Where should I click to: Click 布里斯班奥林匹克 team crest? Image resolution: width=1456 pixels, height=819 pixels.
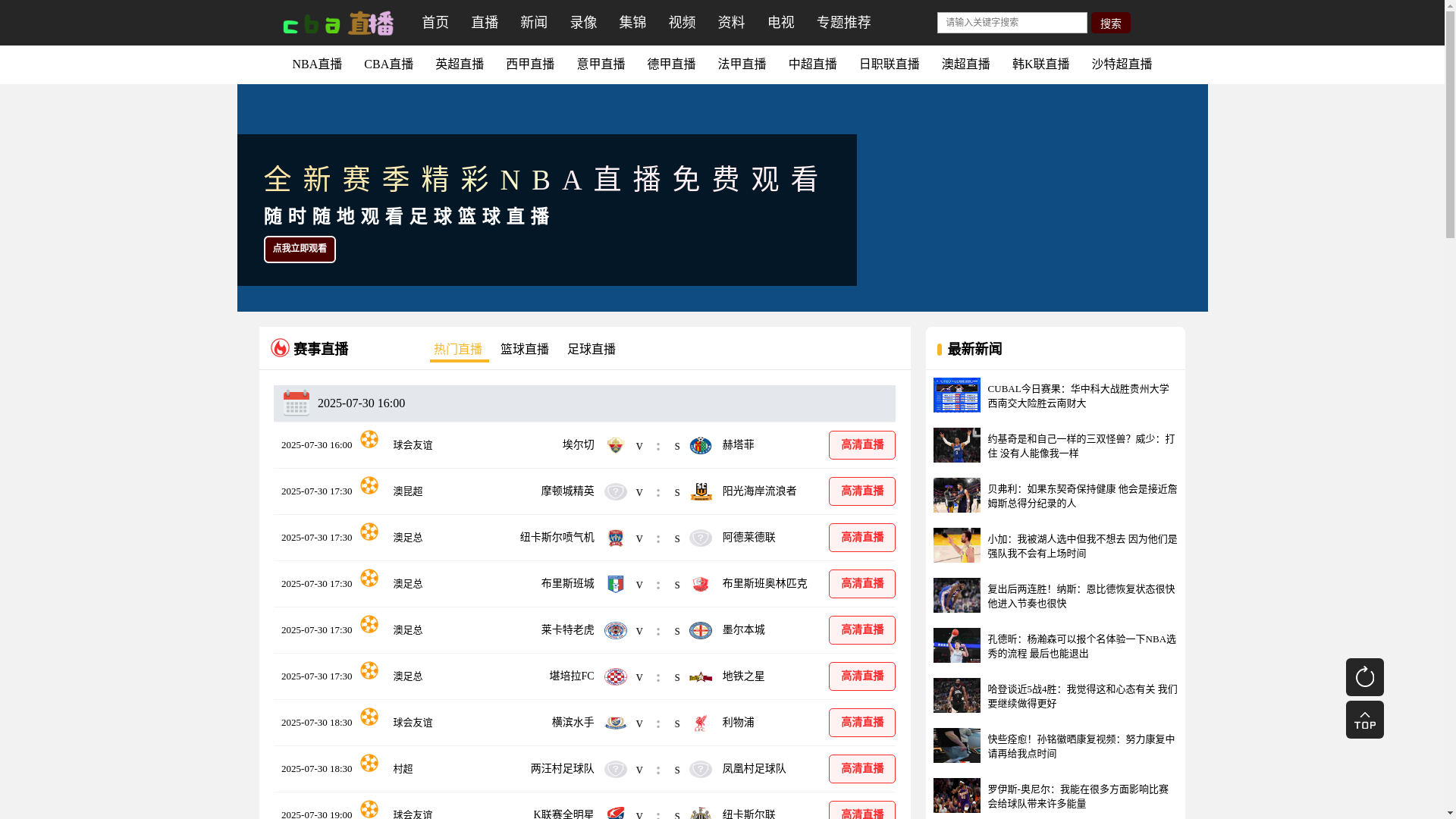[x=701, y=584]
